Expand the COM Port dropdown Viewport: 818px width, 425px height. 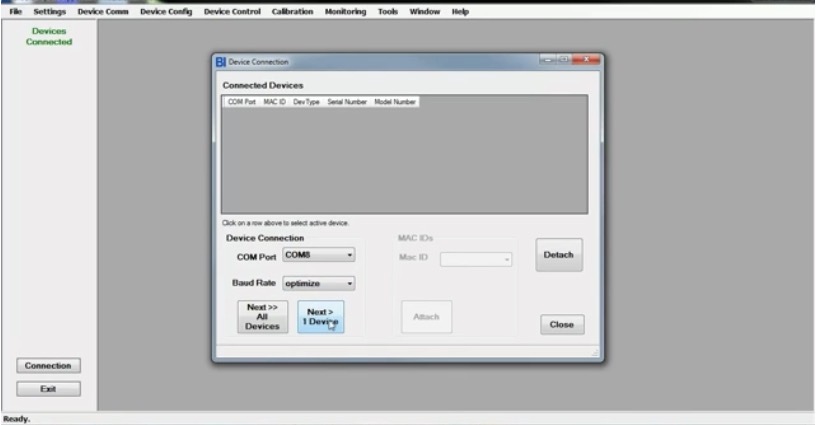click(350, 255)
